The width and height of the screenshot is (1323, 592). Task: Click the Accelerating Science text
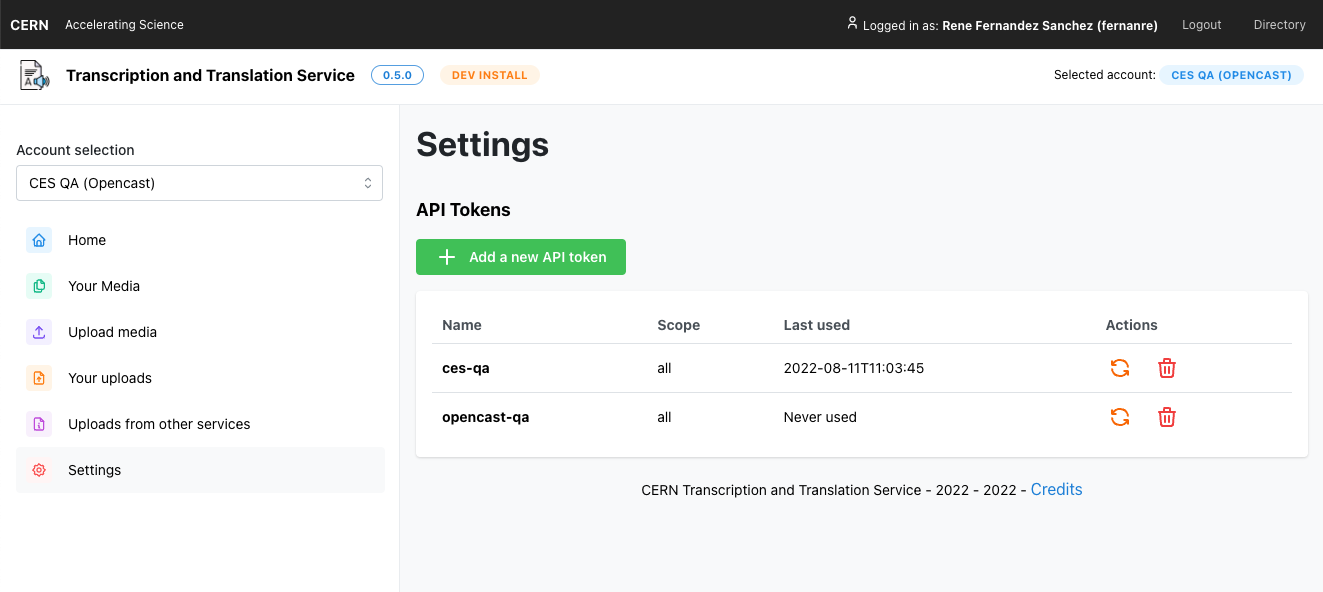[x=124, y=25]
